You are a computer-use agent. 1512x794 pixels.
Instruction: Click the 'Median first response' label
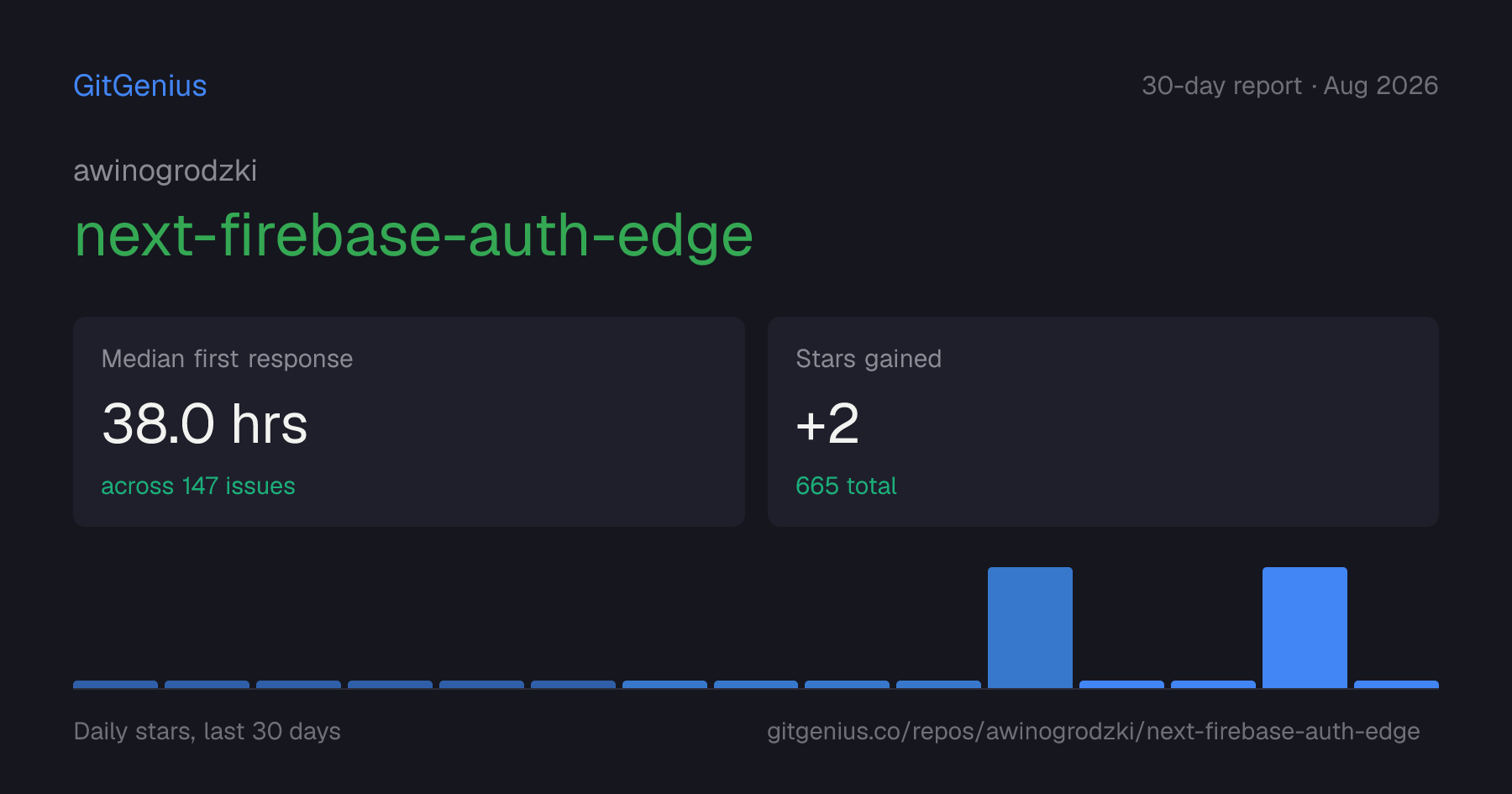pyautogui.click(x=227, y=359)
